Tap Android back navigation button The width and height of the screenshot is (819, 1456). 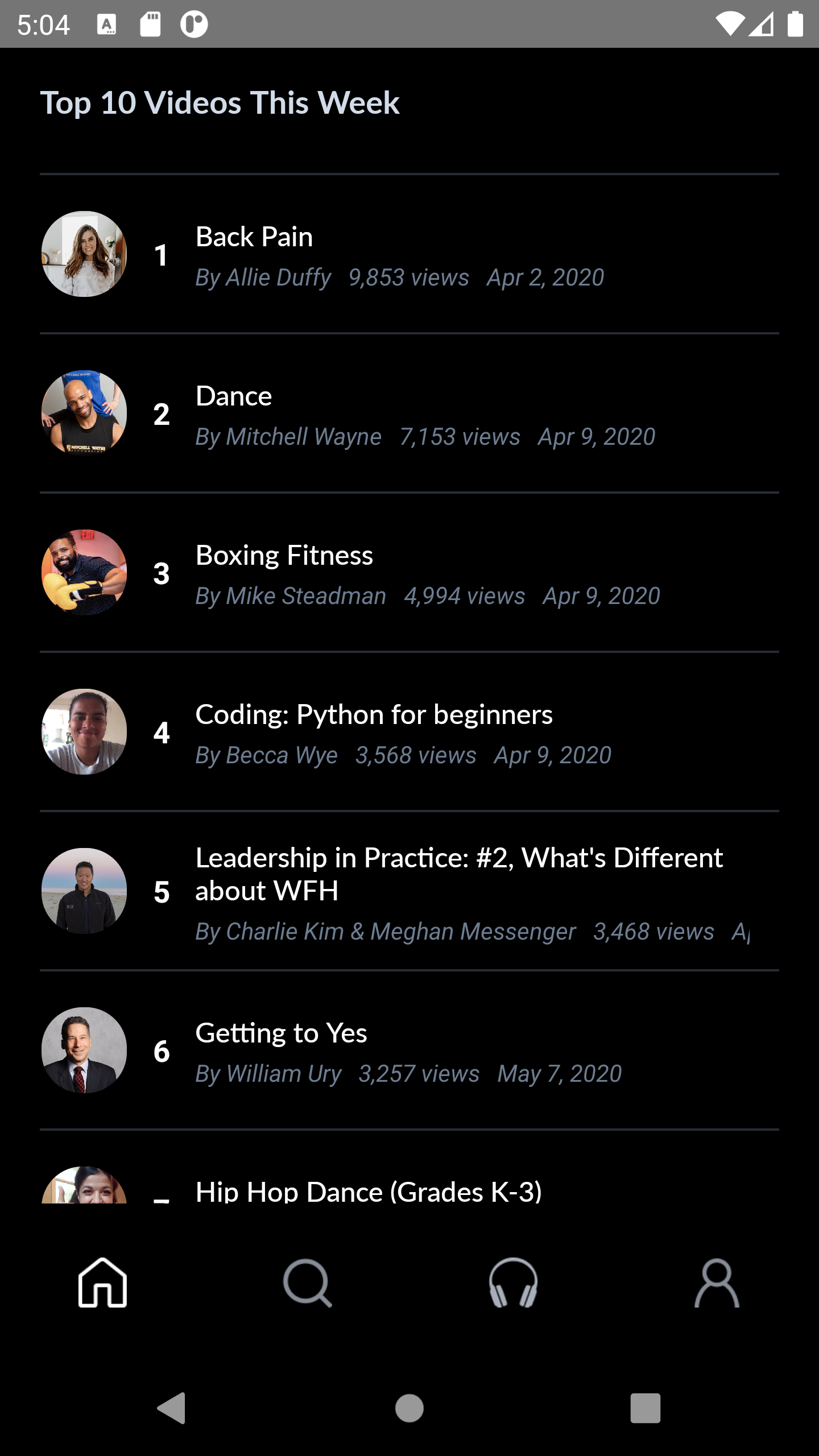[172, 1408]
